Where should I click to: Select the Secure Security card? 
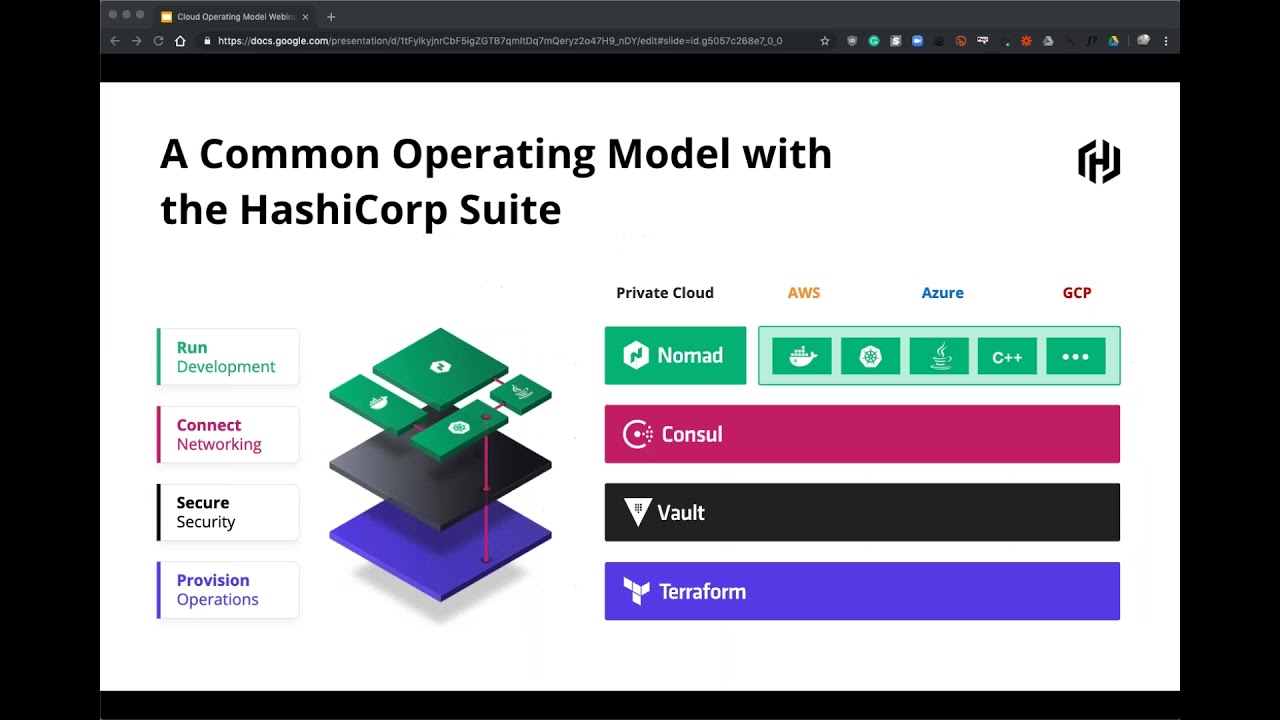(x=228, y=512)
